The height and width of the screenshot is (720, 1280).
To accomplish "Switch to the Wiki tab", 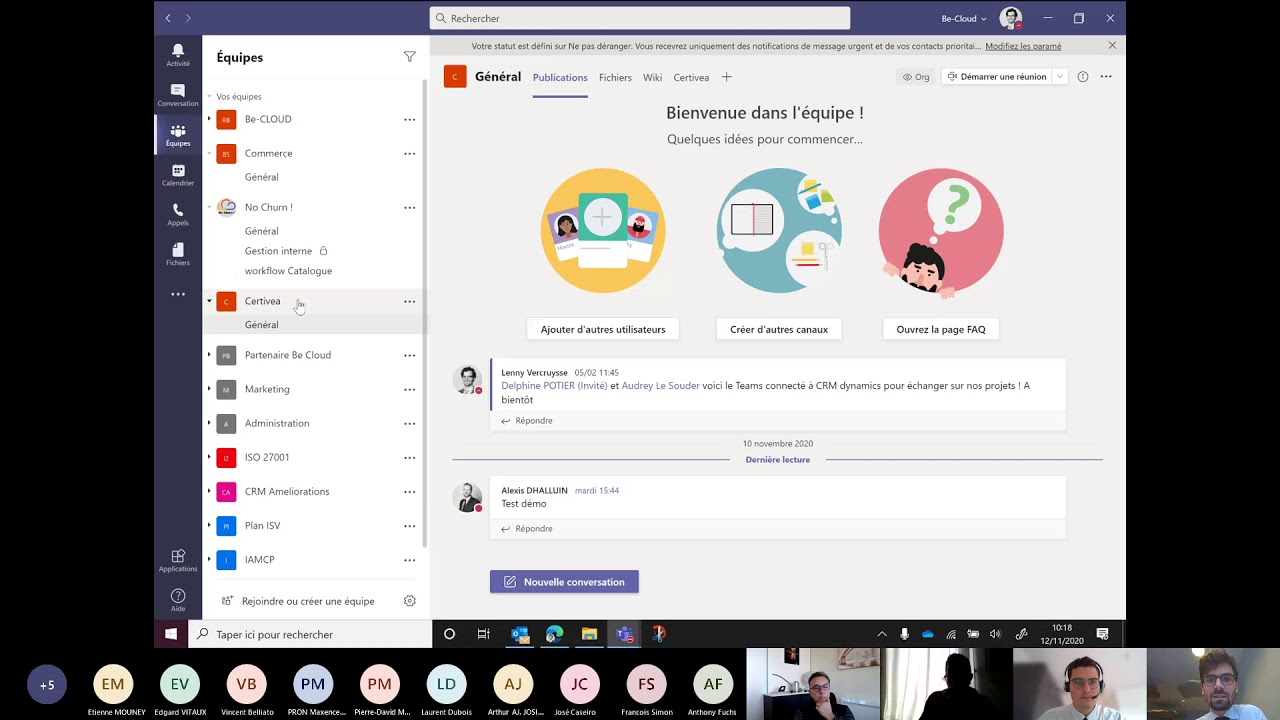I will [652, 77].
